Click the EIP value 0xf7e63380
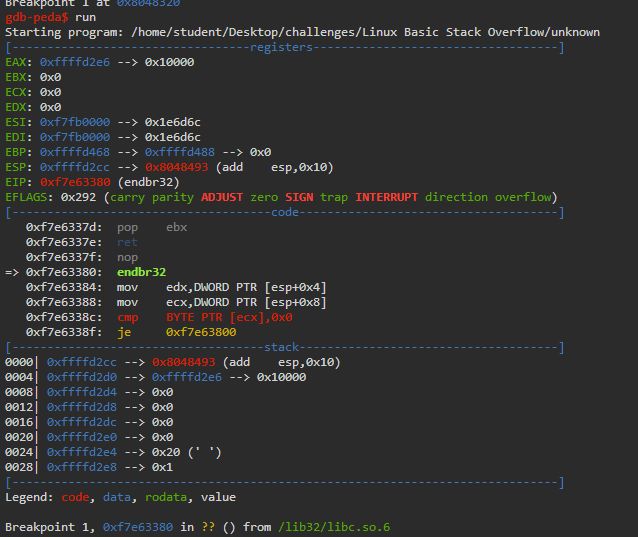Viewport: 638px width, 537px height. [75, 182]
